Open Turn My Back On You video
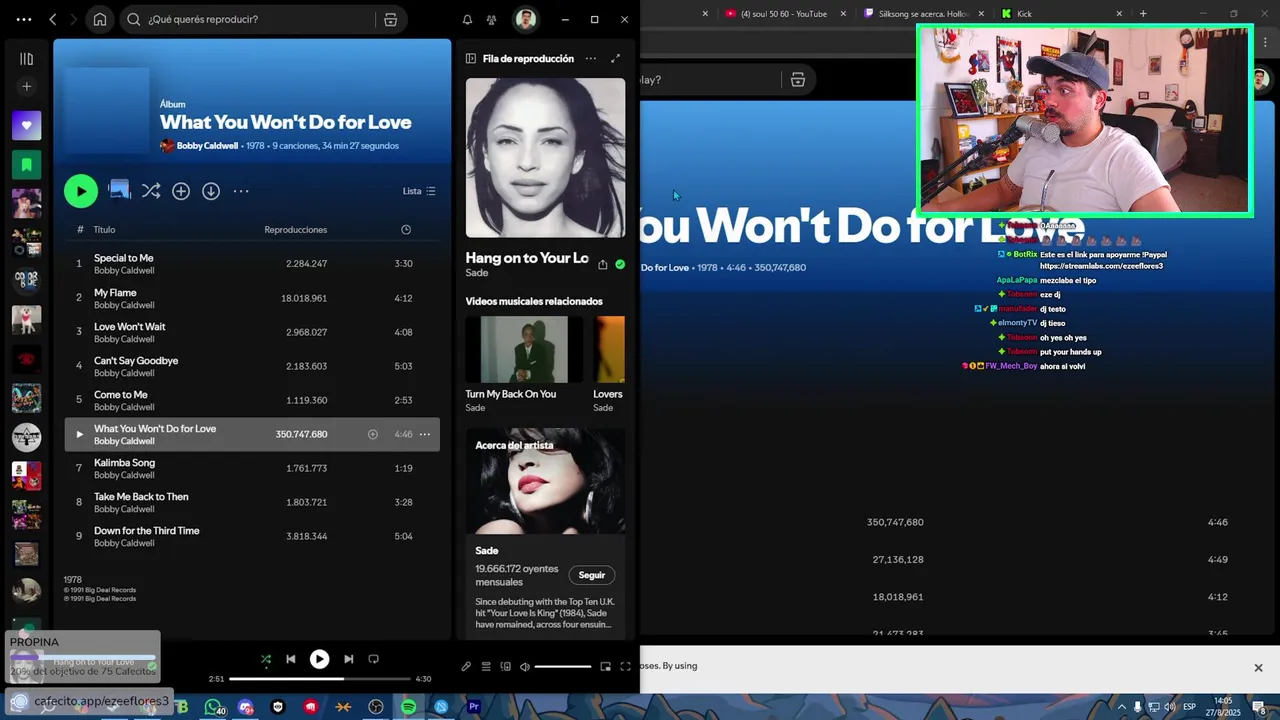 click(x=524, y=349)
